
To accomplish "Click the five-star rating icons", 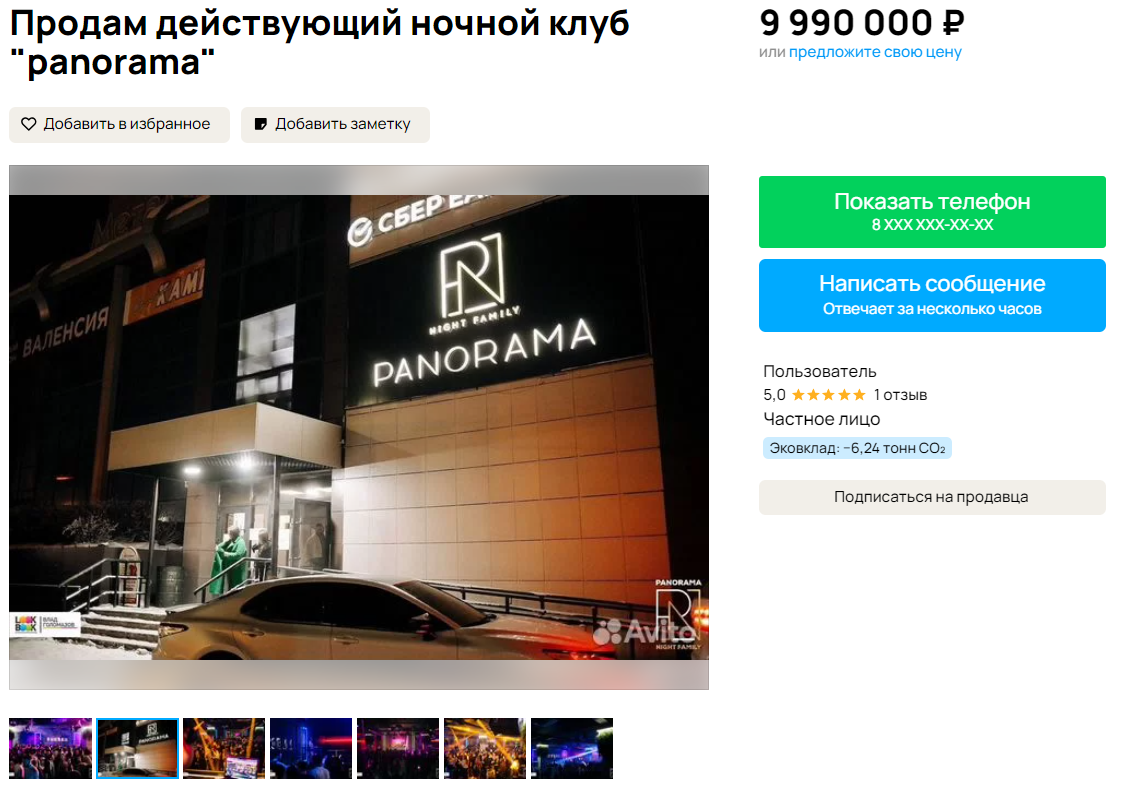I will 829,395.
